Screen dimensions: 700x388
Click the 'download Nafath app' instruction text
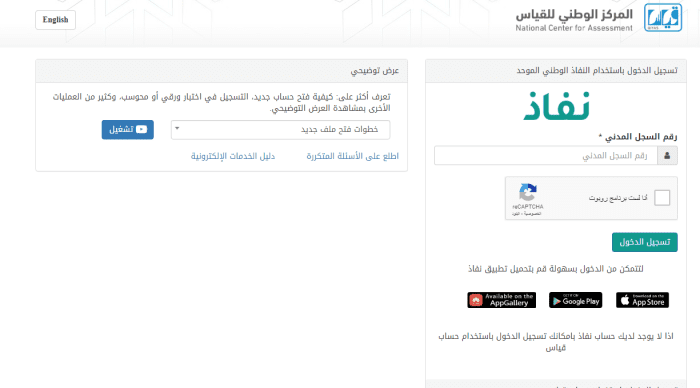click(555, 269)
